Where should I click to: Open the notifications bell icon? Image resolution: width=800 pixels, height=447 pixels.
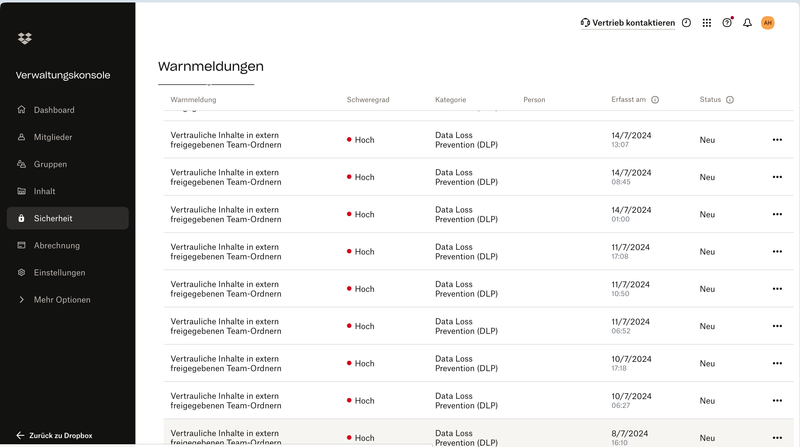pos(747,23)
